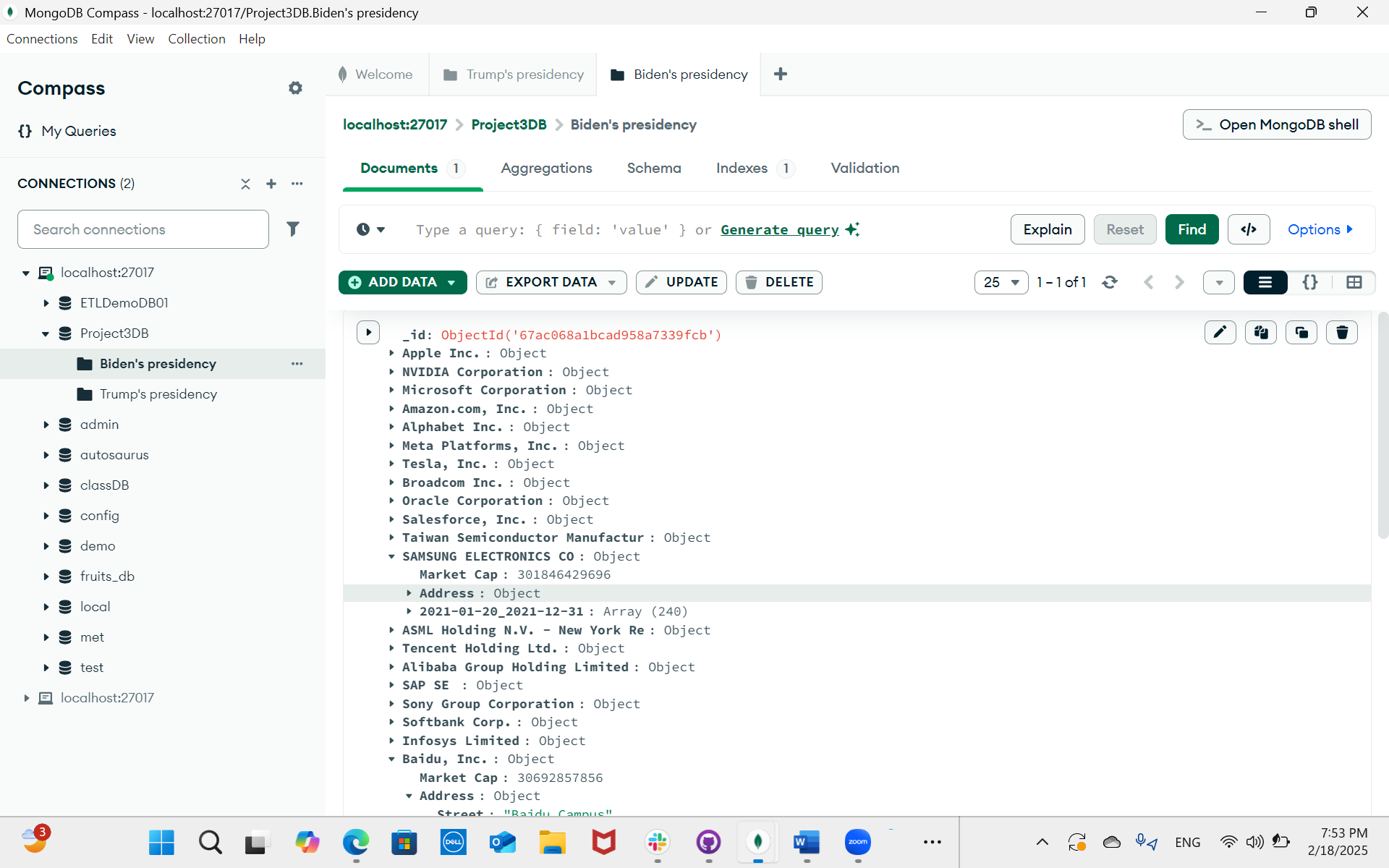Filter connections using the funnel icon
The height and width of the screenshot is (868, 1389).
pos(293,229)
